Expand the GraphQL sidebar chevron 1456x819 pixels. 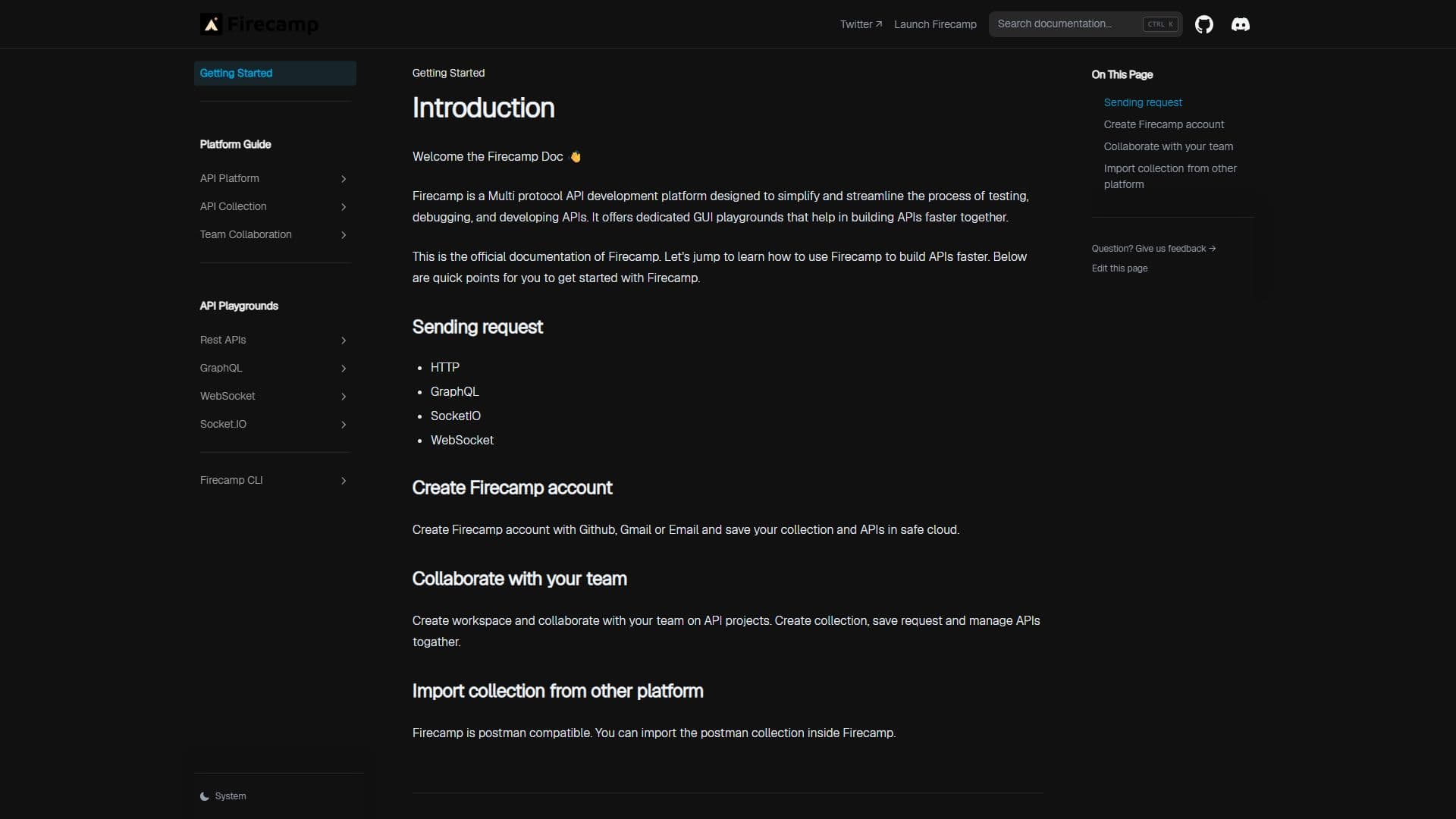click(344, 369)
